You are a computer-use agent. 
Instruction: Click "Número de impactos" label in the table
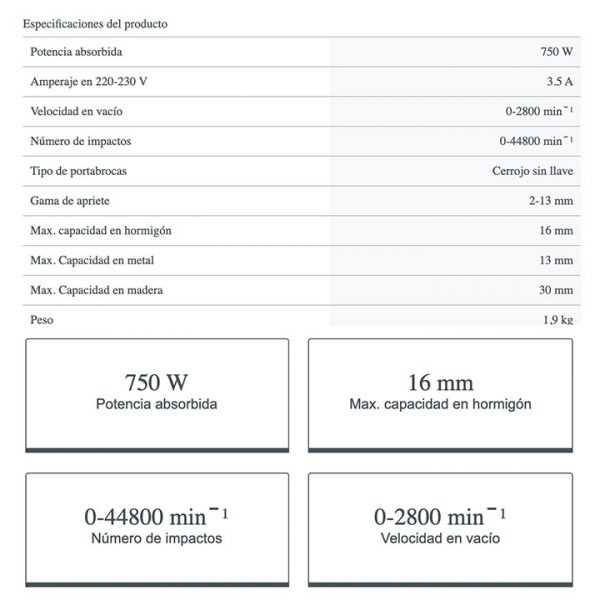coord(81,141)
